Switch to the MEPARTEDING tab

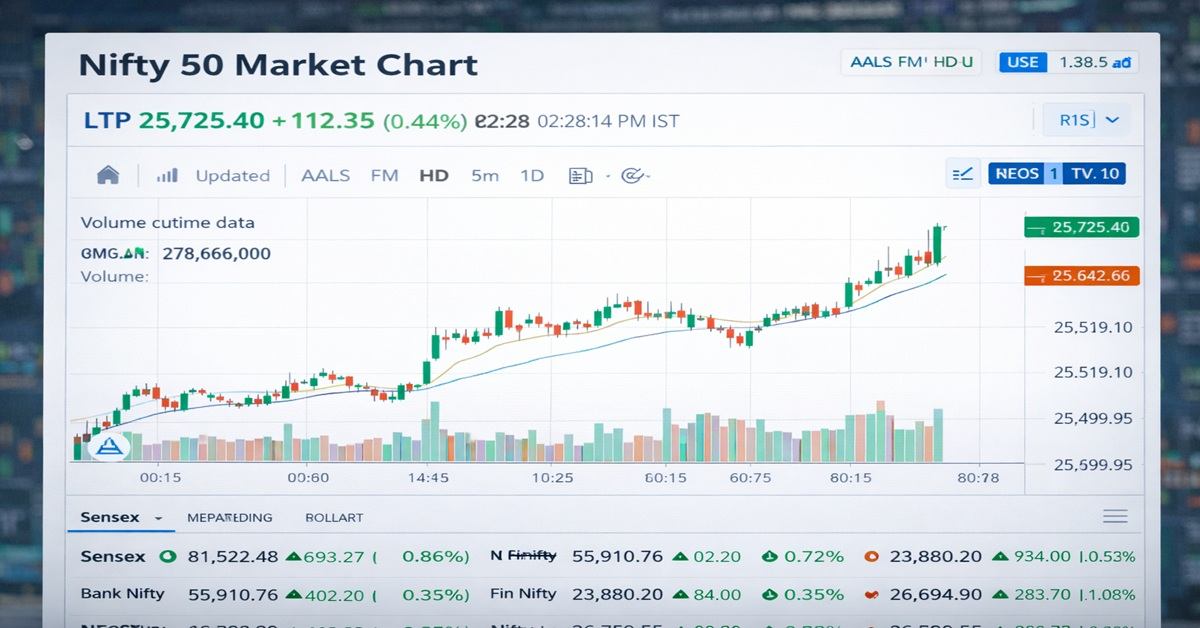(x=230, y=517)
